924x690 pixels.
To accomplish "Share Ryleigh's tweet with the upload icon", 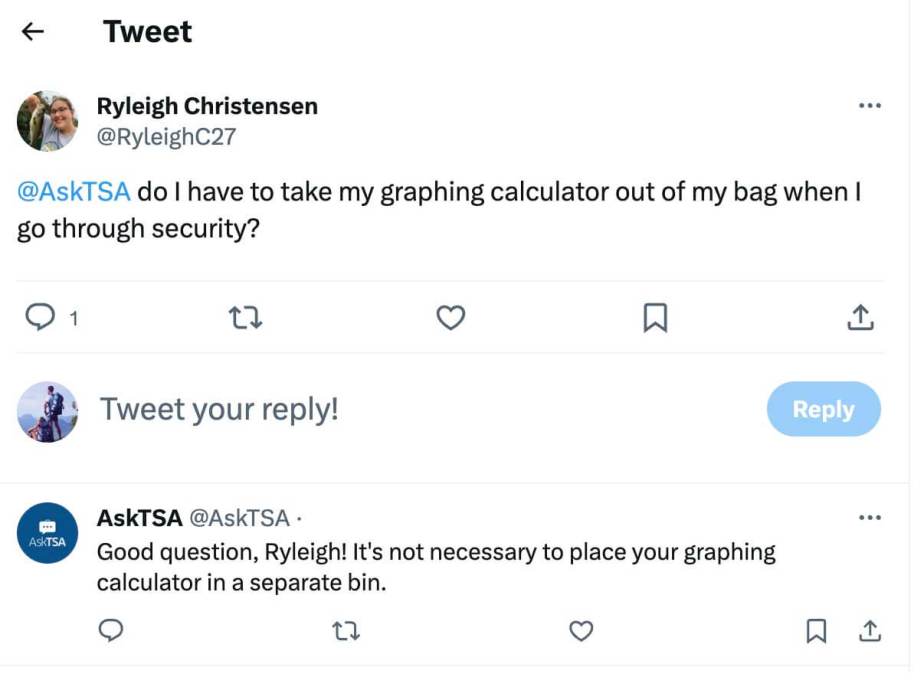I will 860,318.
